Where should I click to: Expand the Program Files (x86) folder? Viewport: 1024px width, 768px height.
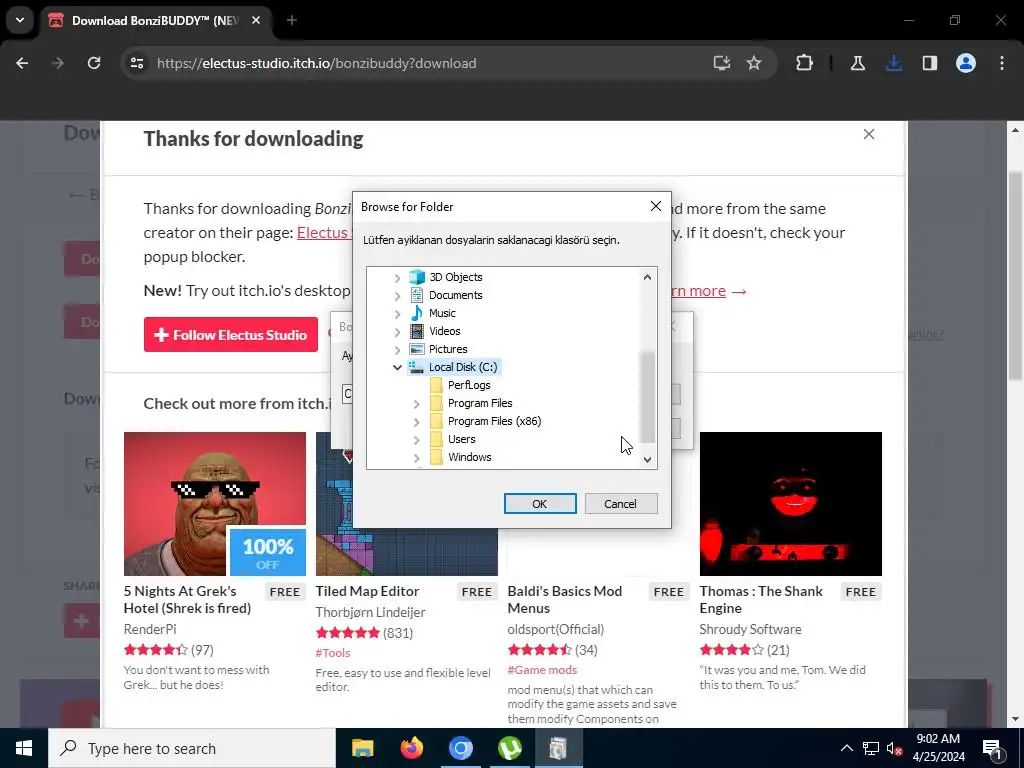pos(416,422)
